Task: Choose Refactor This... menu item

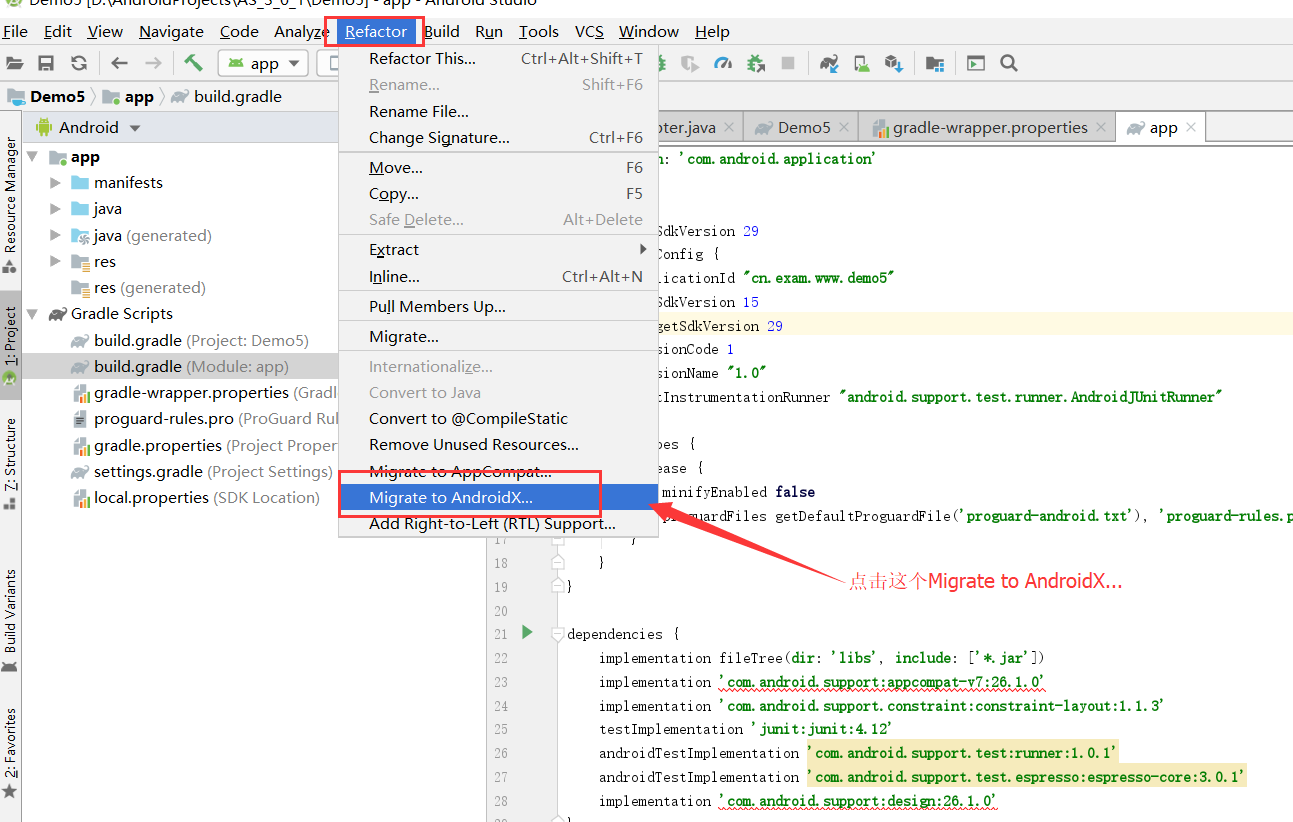Action: pos(498,58)
